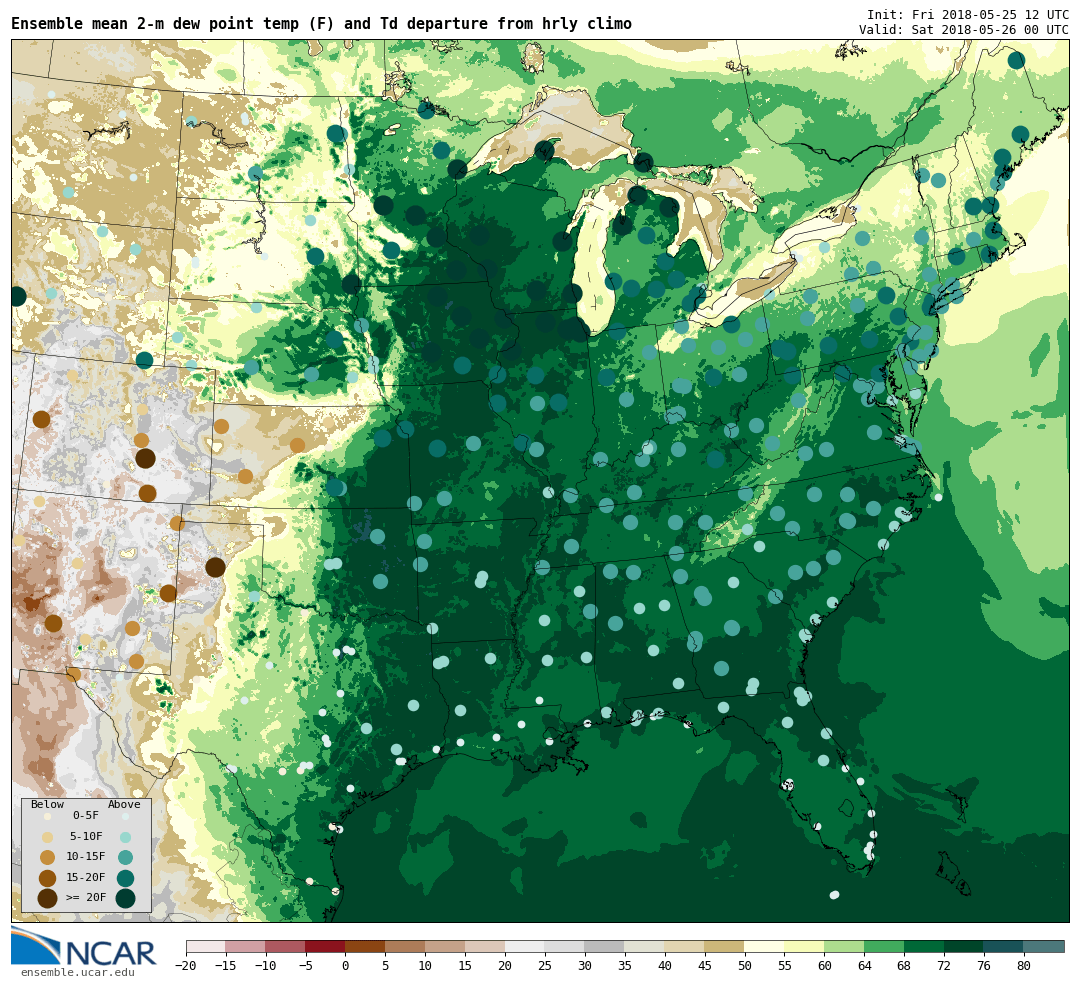This screenshot has height=985, width=1080.
Task: Pick the 25 to 30 light gray swatch
Action: point(565,946)
